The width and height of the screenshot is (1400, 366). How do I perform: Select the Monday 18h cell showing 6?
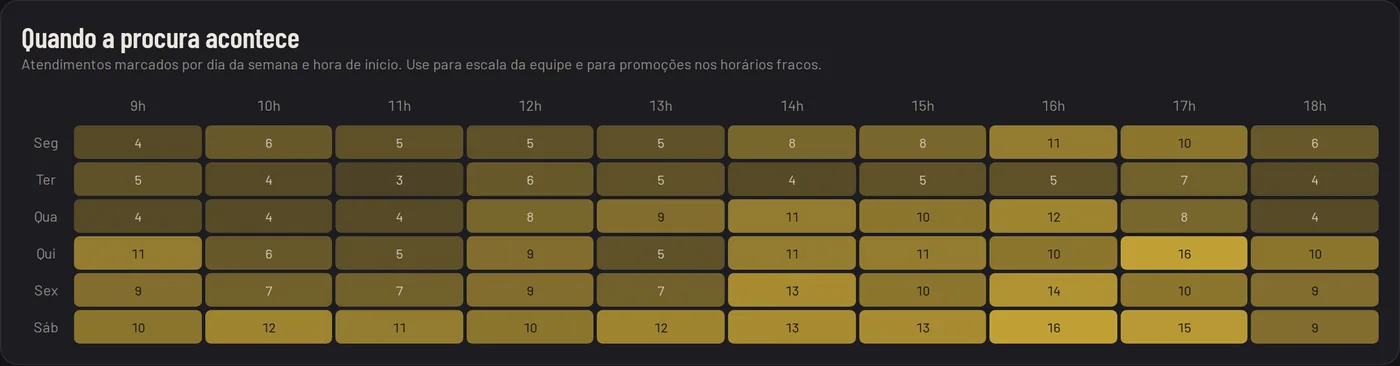pos(1315,143)
